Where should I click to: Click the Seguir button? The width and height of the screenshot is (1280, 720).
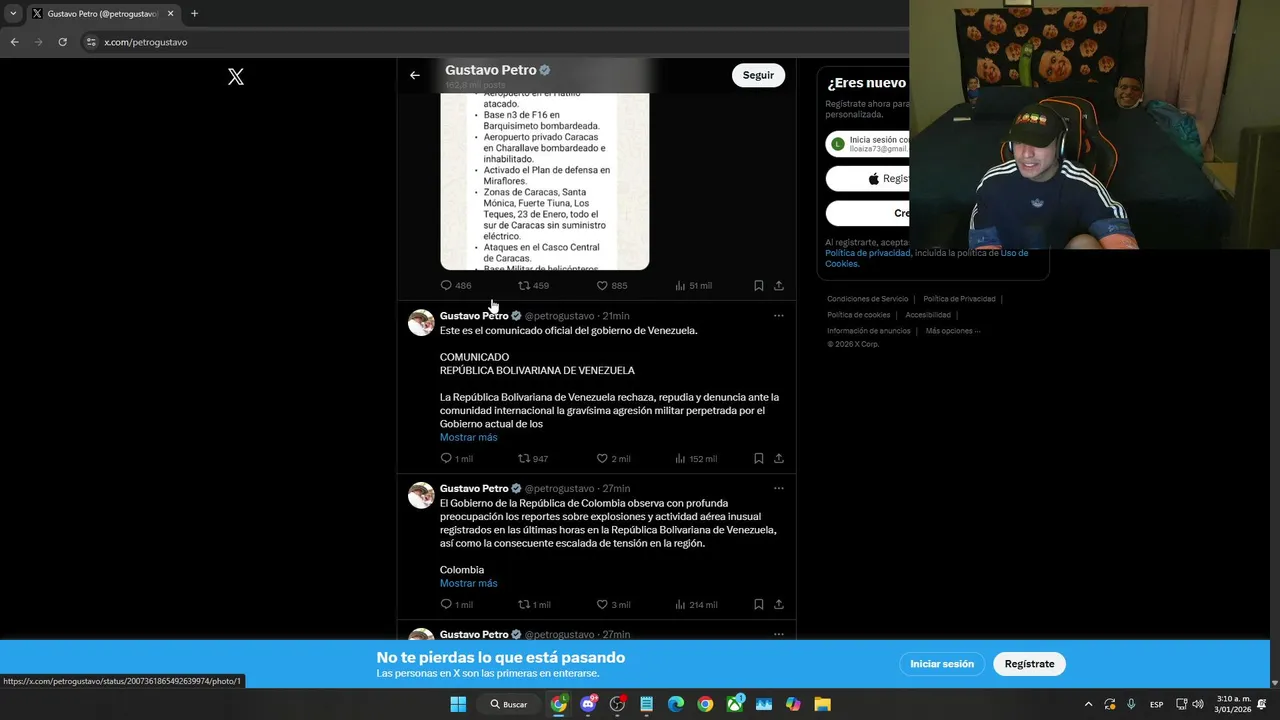coord(758,75)
